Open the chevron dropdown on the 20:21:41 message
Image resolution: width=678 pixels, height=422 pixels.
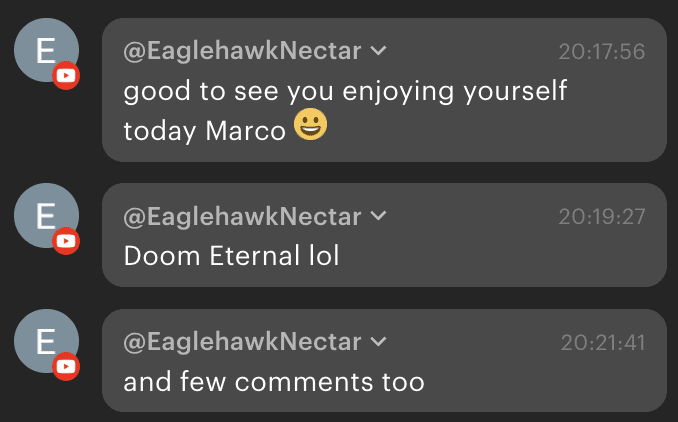coord(379,342)
